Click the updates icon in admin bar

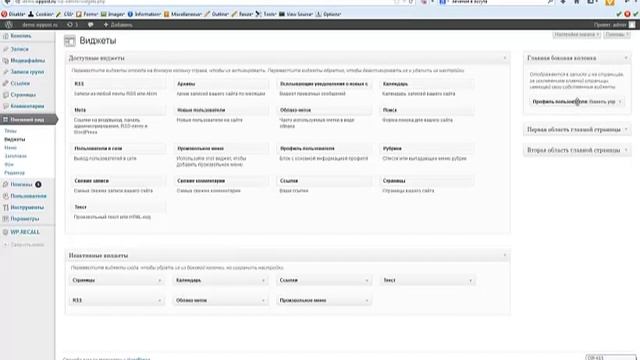tap(72, 24)
